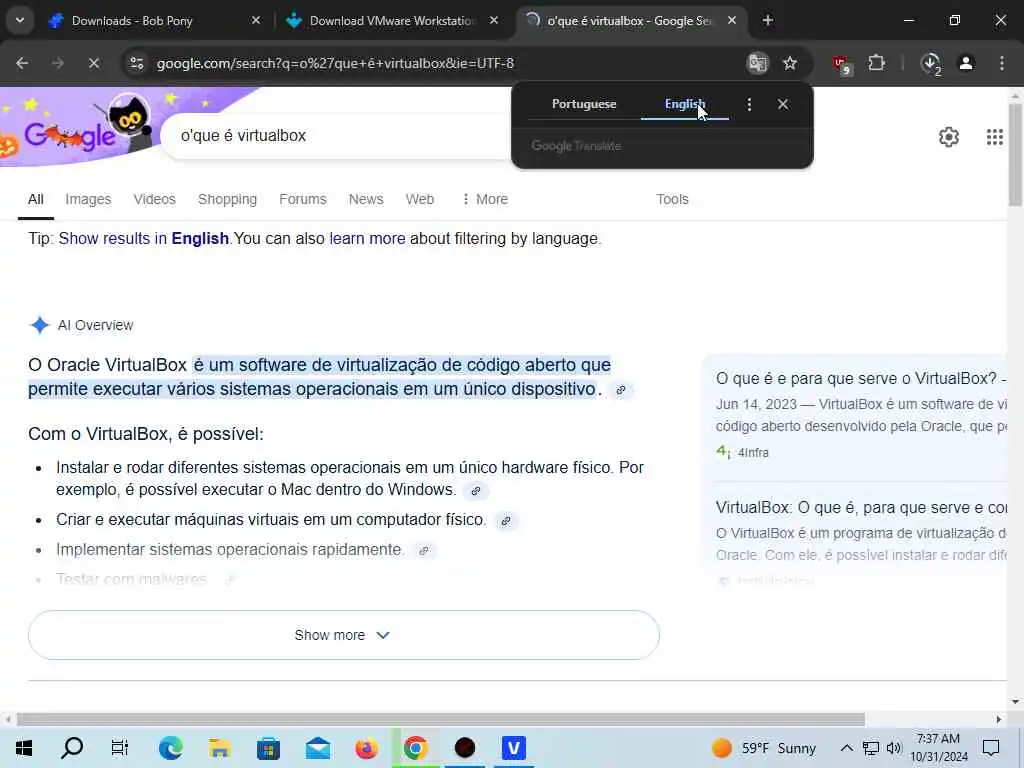Switch to Shopping results
This screenshot has height=768, width=1024.
(x=227, y=199)
